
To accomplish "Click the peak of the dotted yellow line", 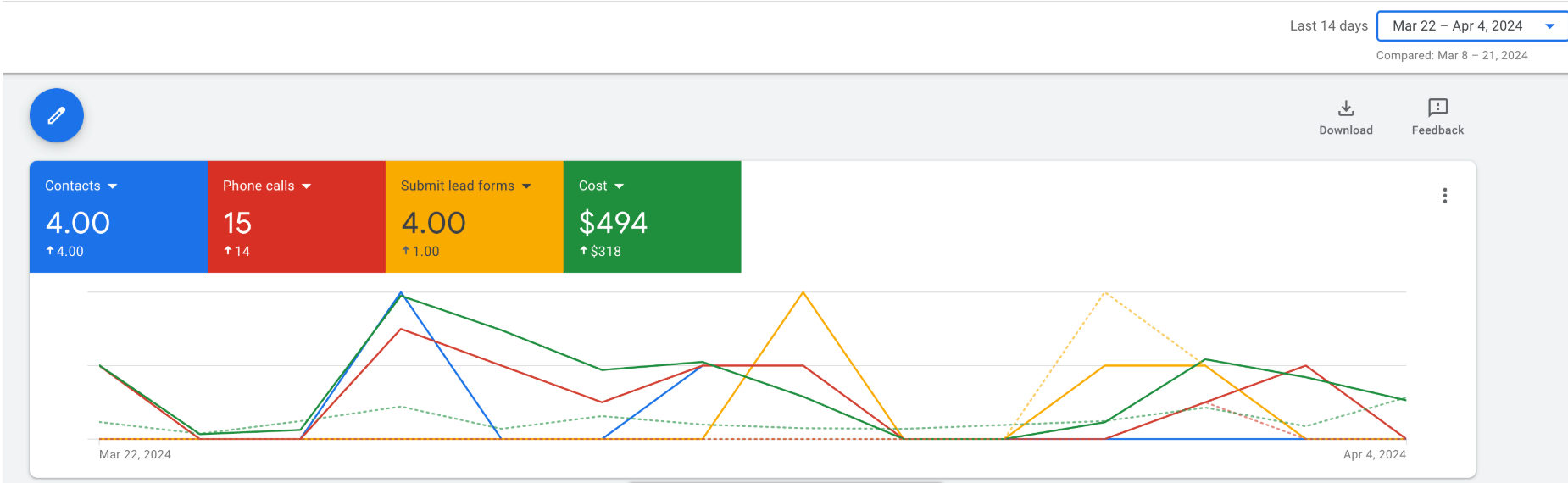I will coord(1104,292).
